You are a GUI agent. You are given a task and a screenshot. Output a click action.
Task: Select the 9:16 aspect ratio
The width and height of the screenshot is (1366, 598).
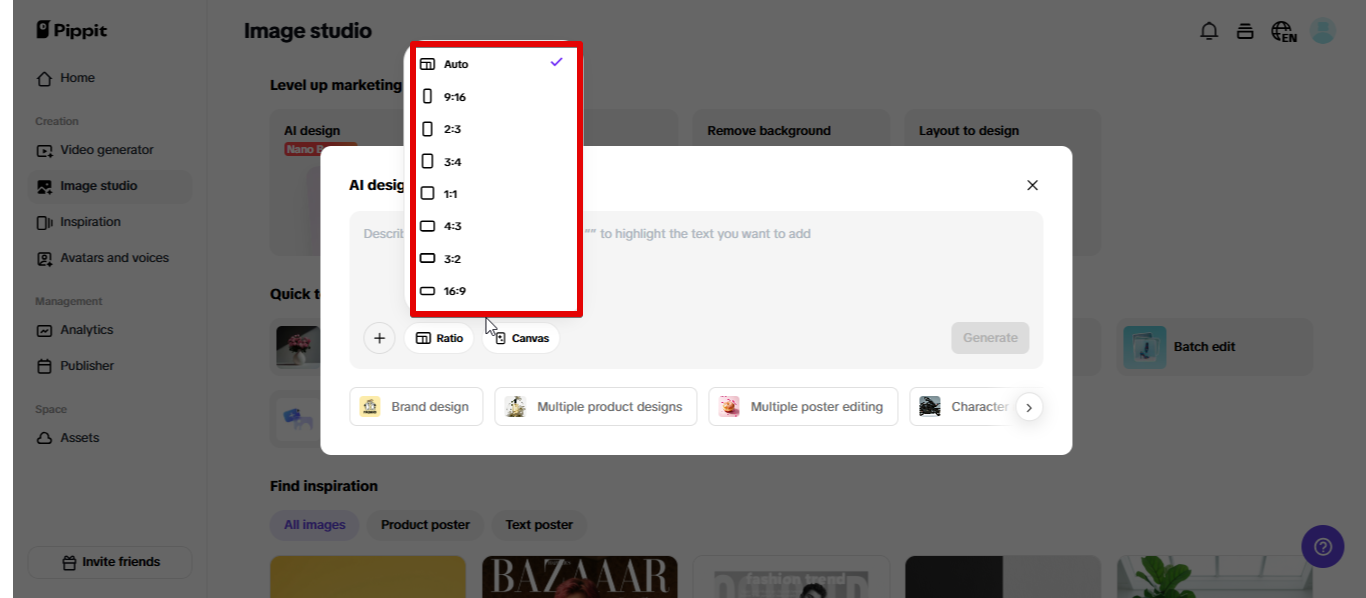pyautogui.click(x=455, y=96)
